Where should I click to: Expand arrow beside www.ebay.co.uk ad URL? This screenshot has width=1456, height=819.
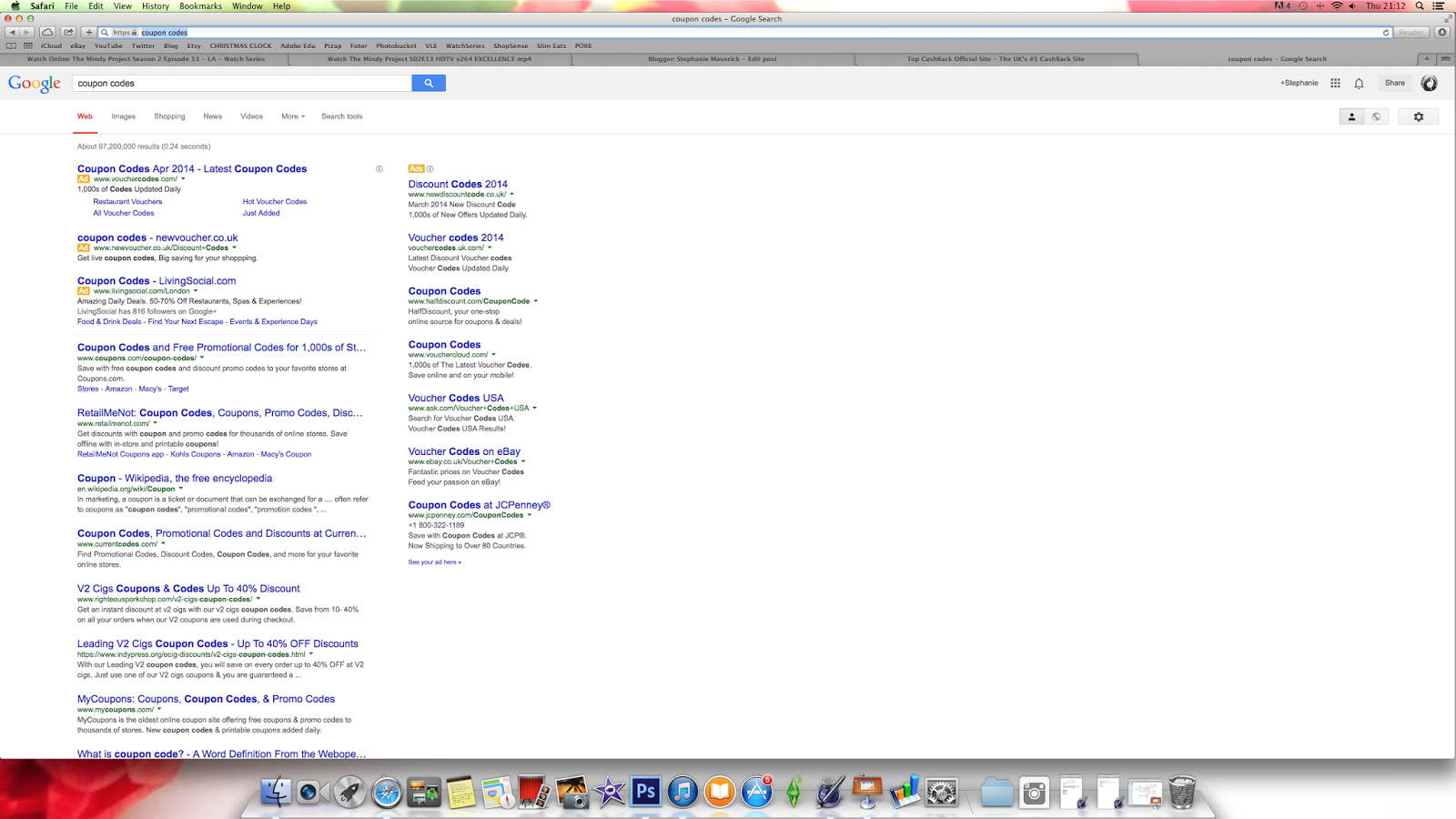coord(523,462)
